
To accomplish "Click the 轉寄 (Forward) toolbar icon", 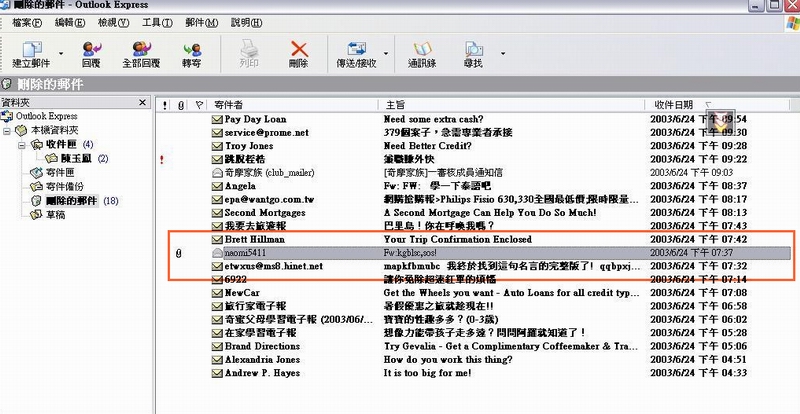I will [x=191, y=53].
